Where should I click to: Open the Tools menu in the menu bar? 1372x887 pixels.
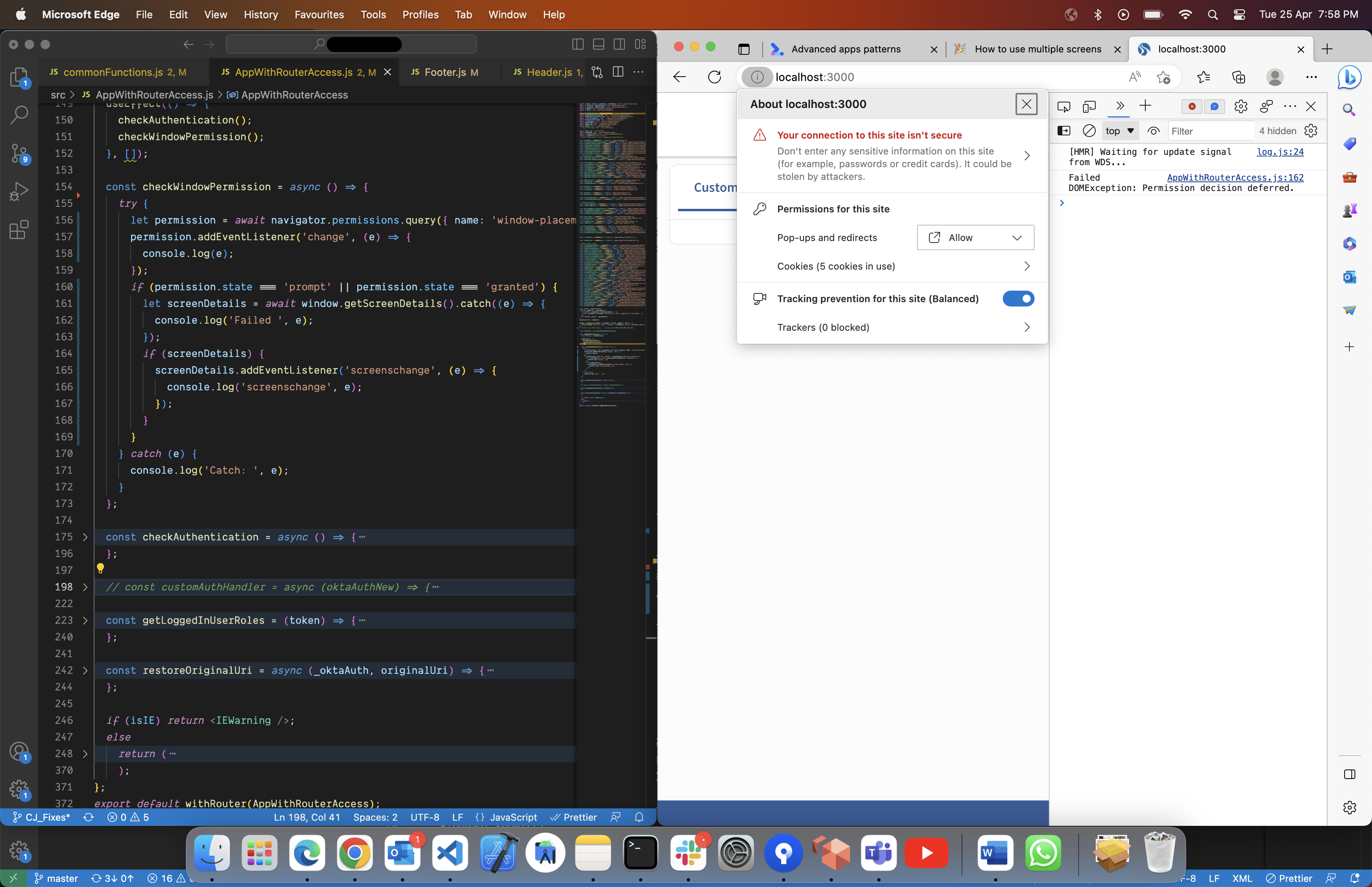(x=373, y=14)
